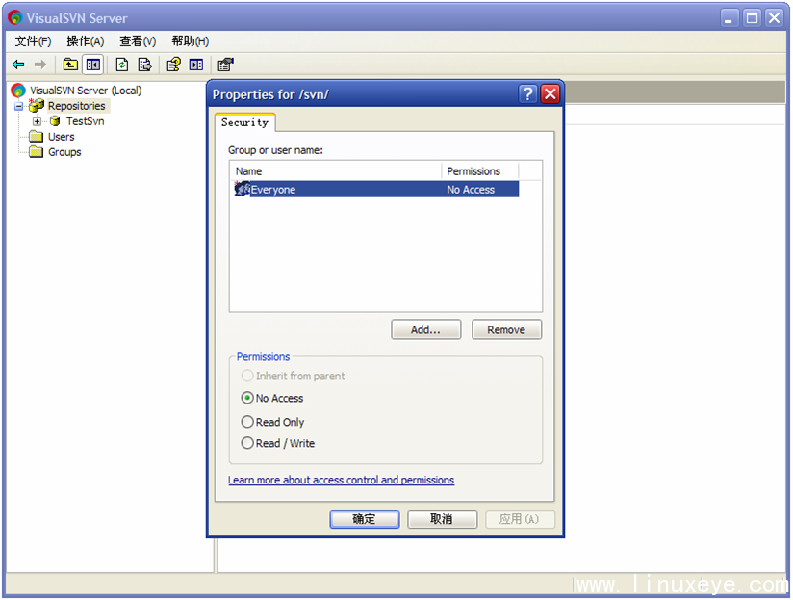Image resolution: width=793 pixels, height=600 pixels.
Task: Click the Forward arrow toolbar icon
Action: click(40, 64)
